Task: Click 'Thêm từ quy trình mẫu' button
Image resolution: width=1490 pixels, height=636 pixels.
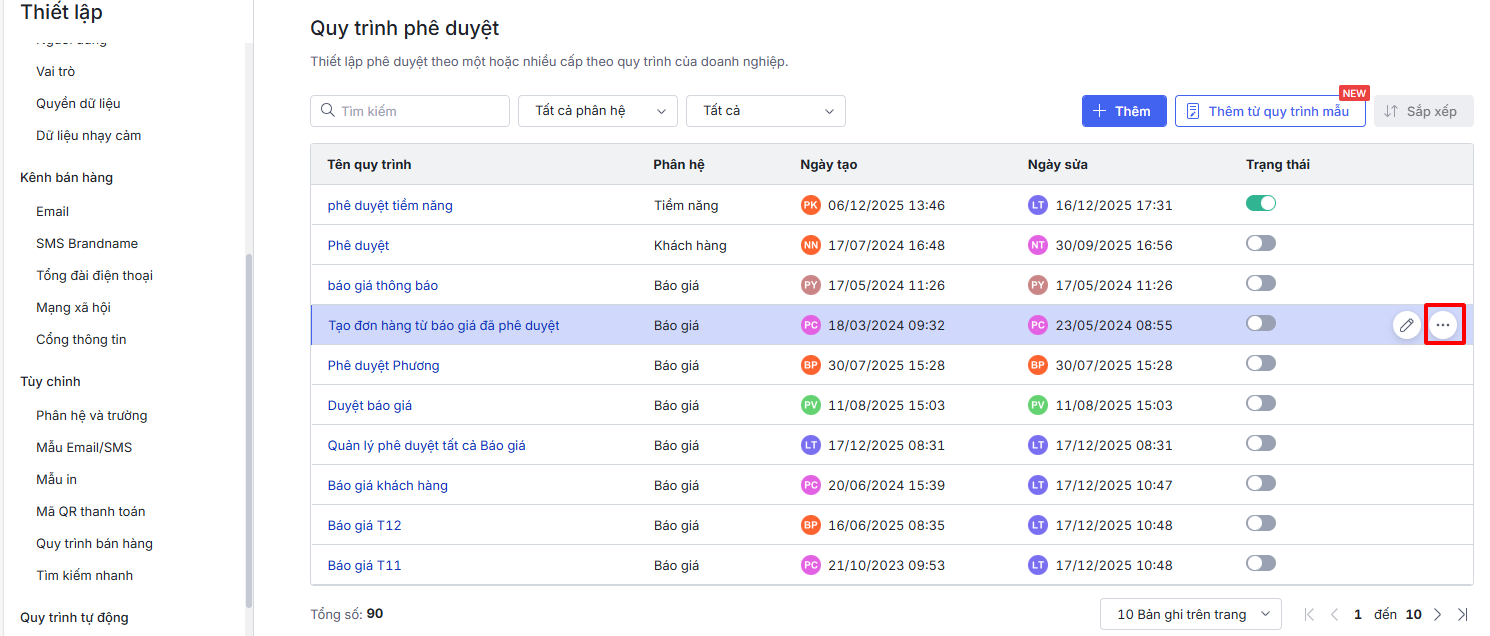Action: pos(1269,111)
